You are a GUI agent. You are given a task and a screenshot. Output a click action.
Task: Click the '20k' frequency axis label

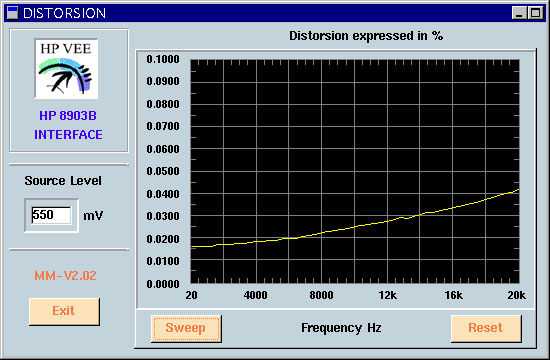[x=516, y=295]
